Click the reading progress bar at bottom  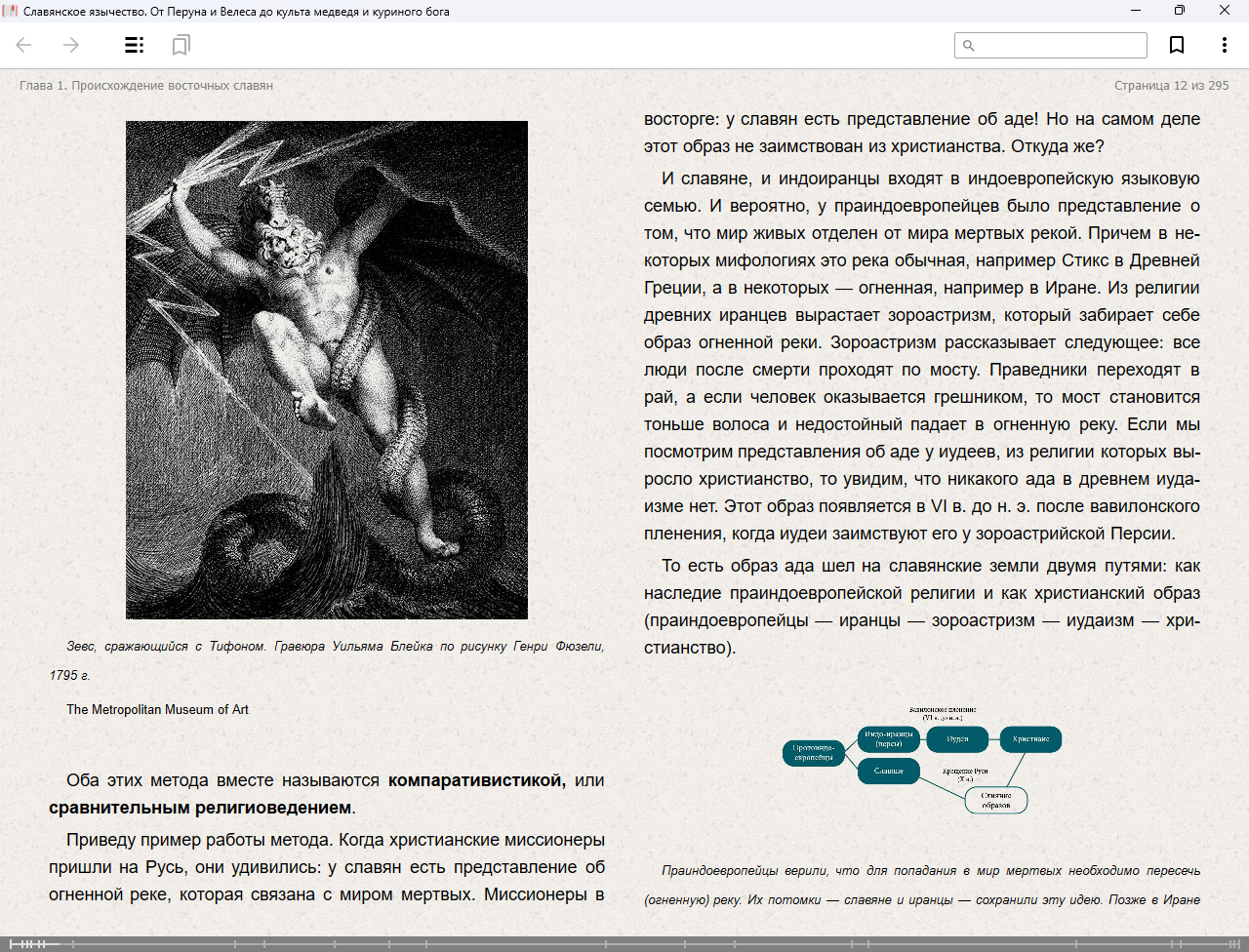click(x=624, y=943)
